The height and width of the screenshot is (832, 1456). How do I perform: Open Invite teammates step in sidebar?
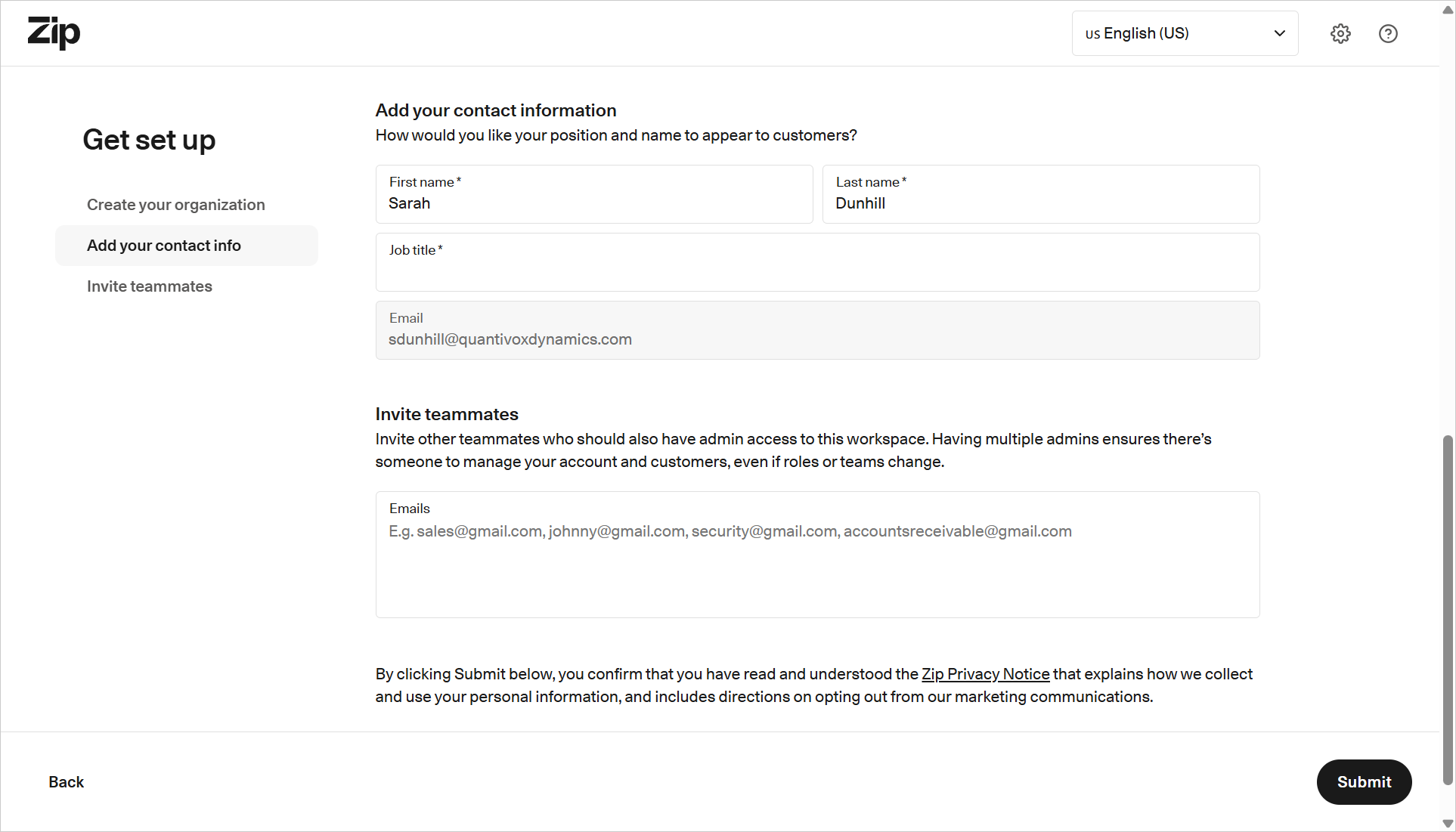point(150,286)
